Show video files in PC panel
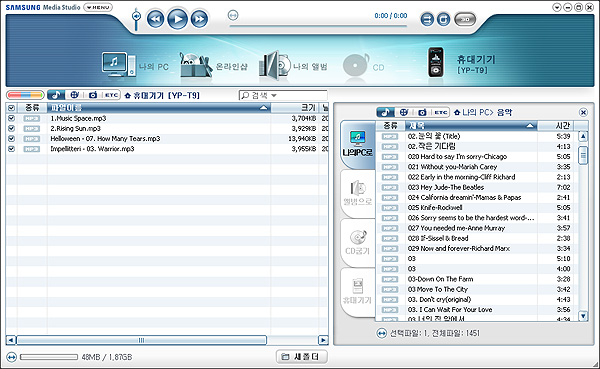The image size is (600, 369). [404, 112]
